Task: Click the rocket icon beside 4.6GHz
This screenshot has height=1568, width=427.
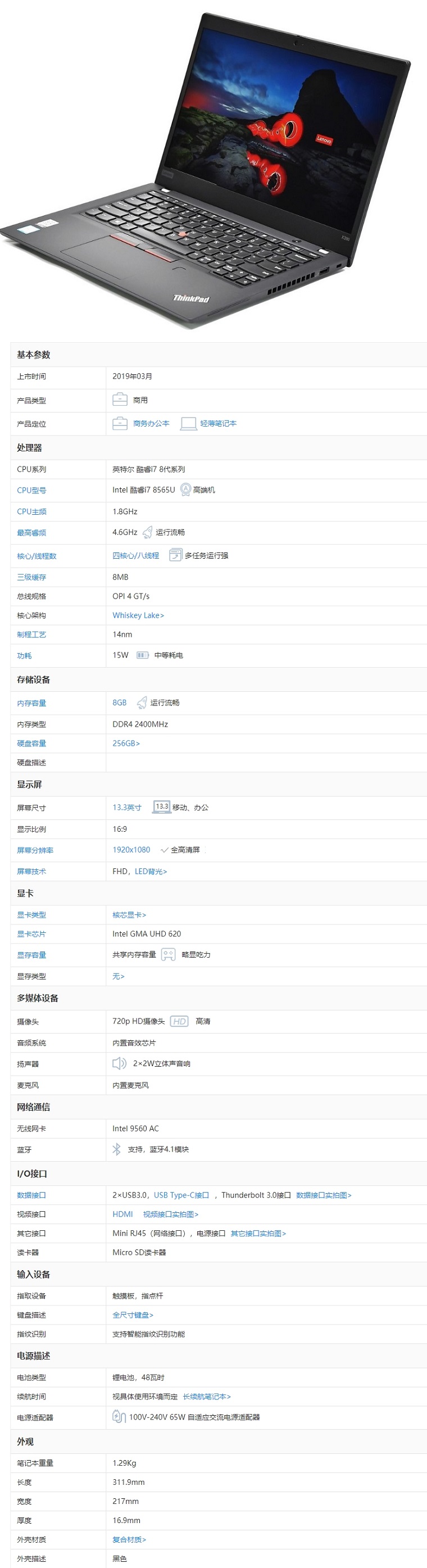Action: pos(147,533)
